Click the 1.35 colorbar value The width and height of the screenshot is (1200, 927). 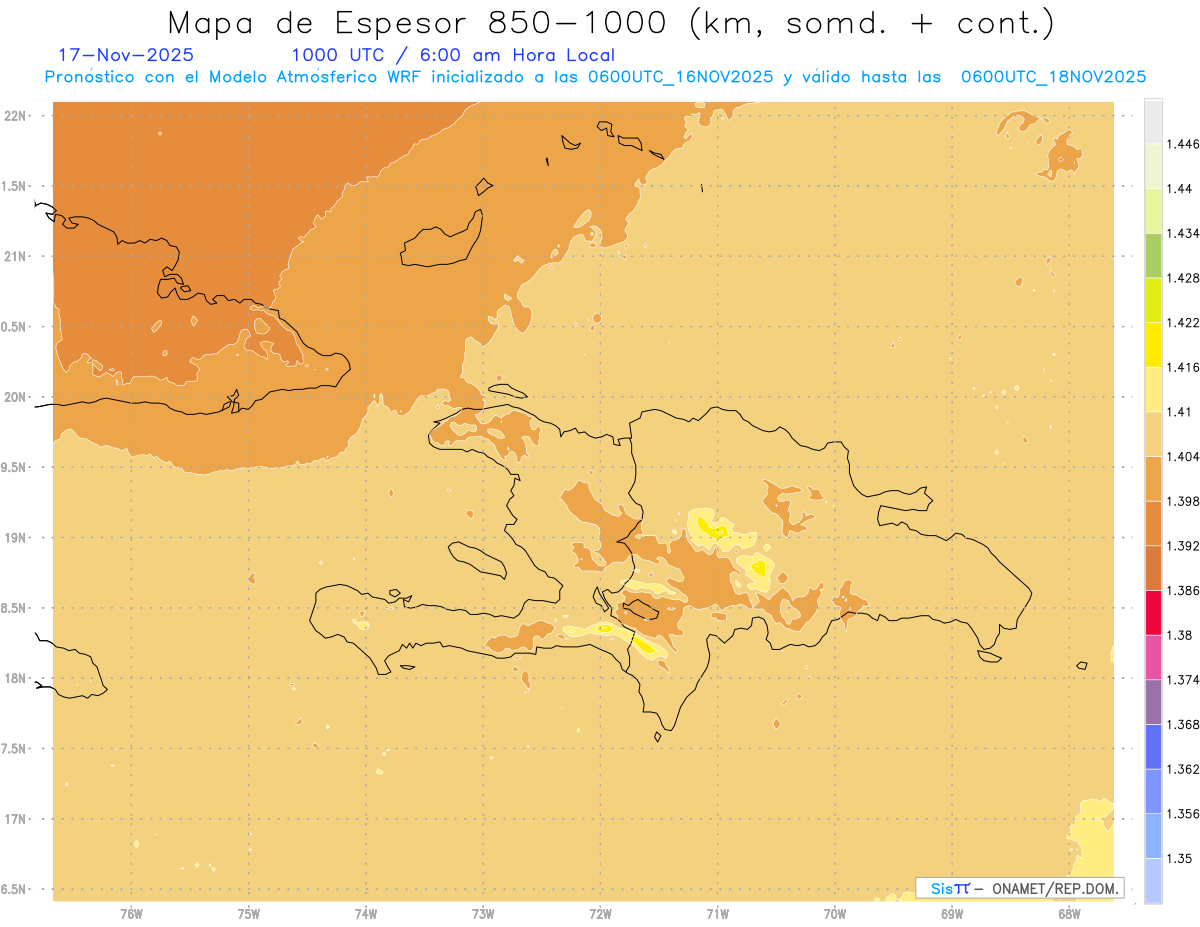(x=1179, y=858)
